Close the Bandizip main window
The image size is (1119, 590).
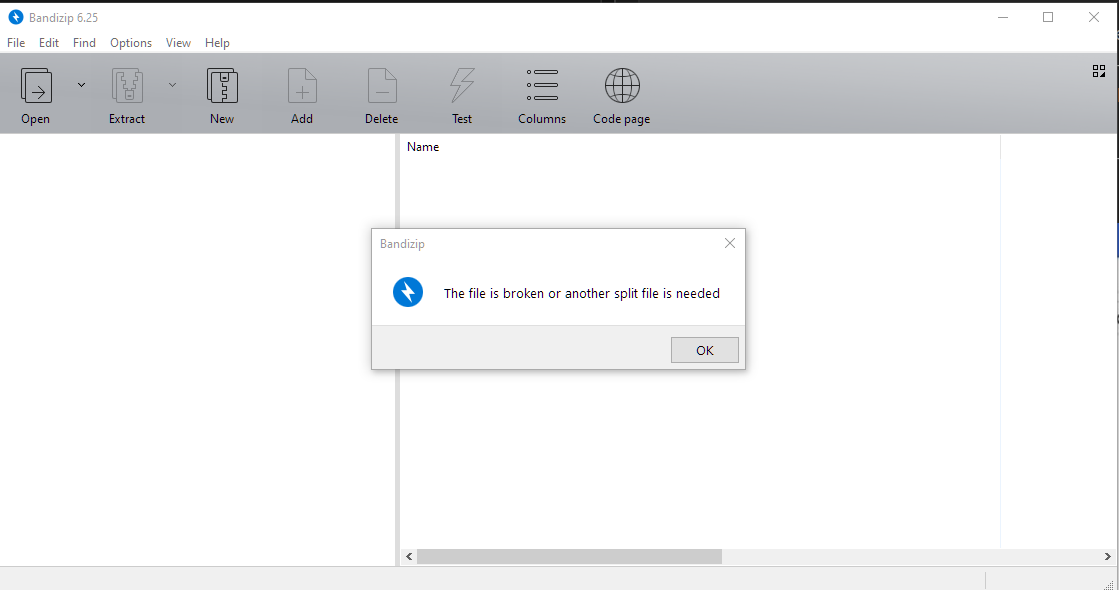pos(1093,17)
